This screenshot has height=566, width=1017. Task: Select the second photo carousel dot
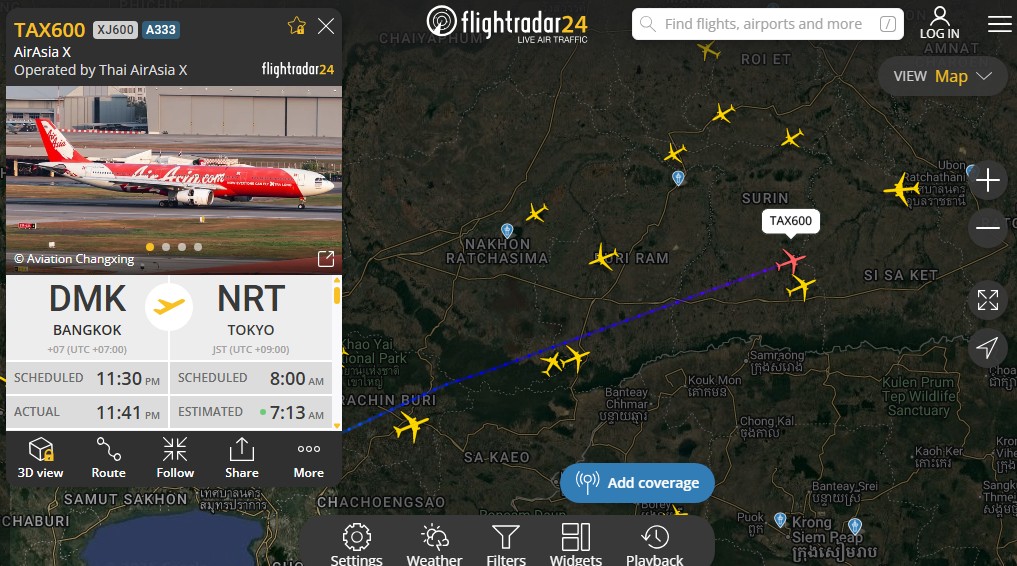coord(166,247)
